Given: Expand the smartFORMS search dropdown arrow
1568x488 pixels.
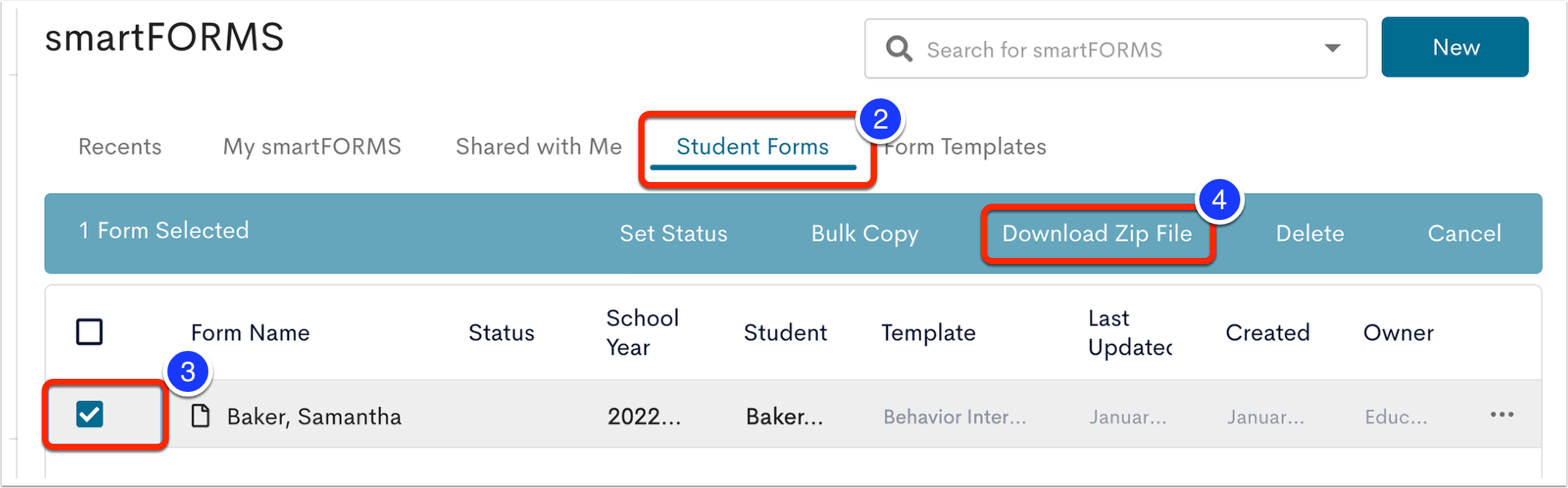Looking at the screenshot, I should click(1332, 49).
